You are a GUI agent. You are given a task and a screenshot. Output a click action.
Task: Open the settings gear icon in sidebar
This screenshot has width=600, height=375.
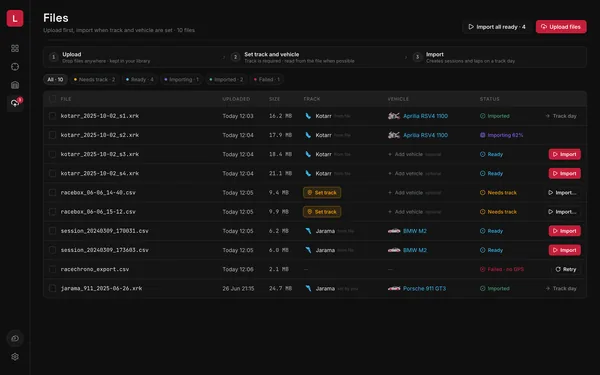coord(15,357)
